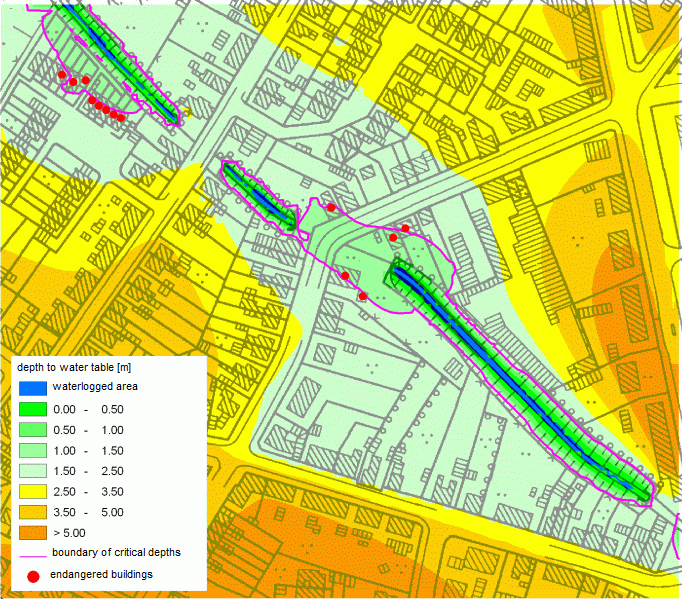Screen dimensions: 682x599
Task: Click the 1.00 - 1.50 legend swatch
Action: point(33,450)
